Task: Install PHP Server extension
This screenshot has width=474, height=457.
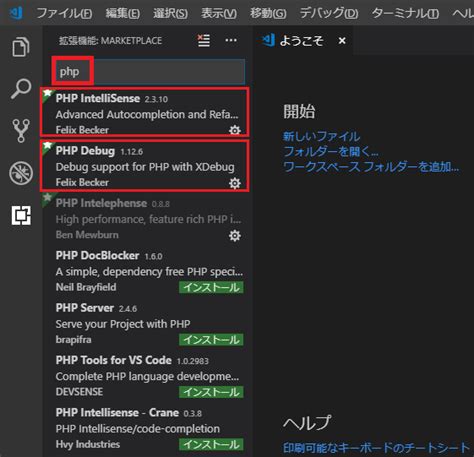Action: tap(211, 340)
